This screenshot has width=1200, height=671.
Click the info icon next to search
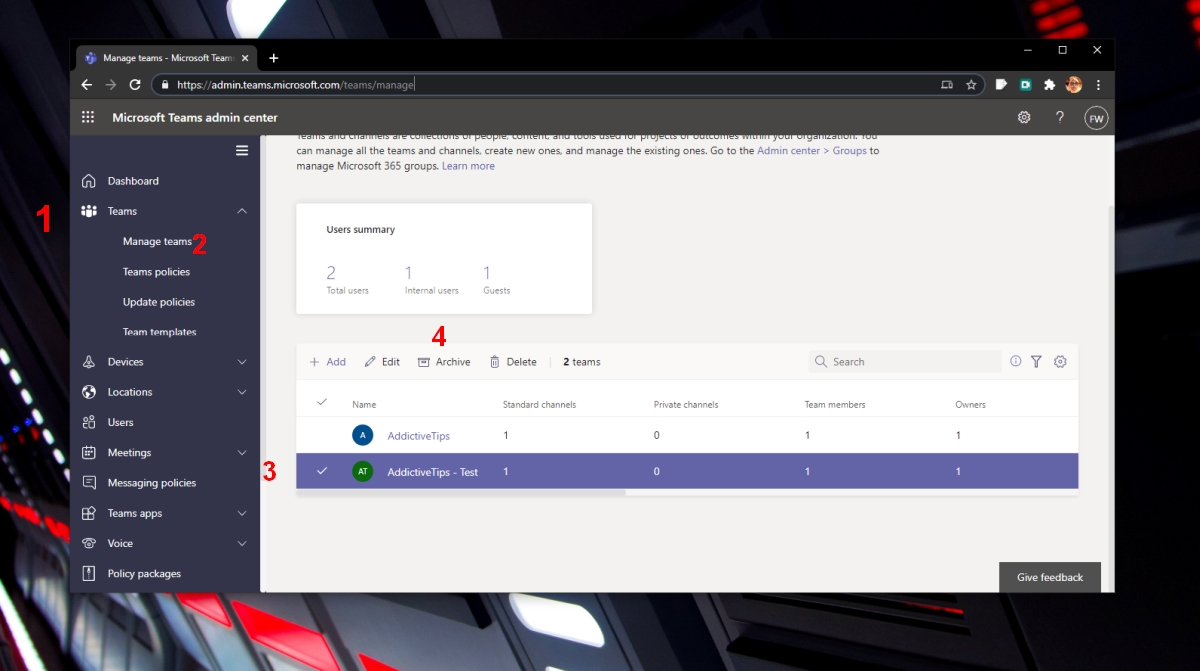[x=1016, y=362]
